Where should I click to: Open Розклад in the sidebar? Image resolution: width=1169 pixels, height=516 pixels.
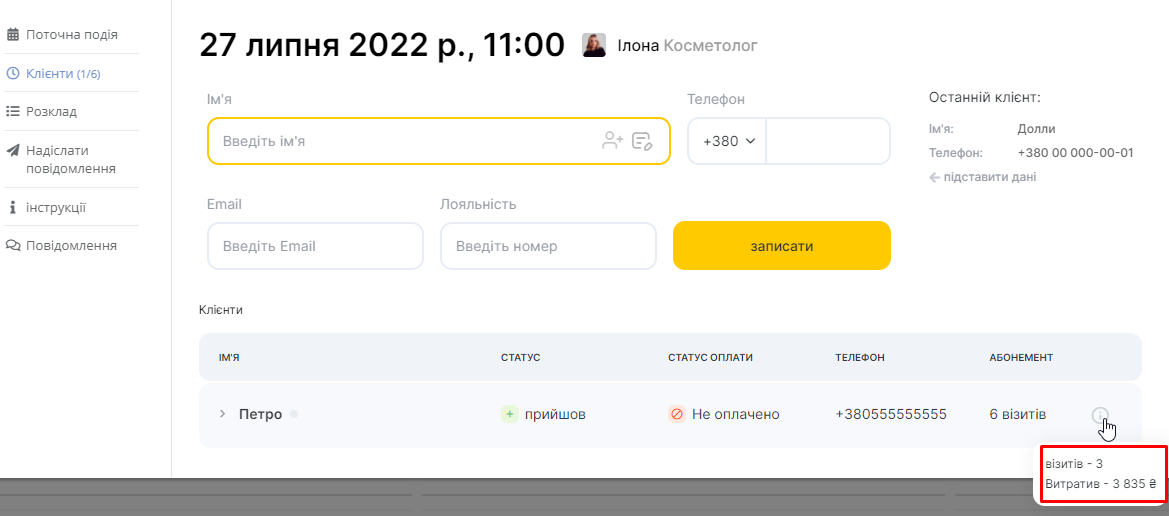click(51, 111)
